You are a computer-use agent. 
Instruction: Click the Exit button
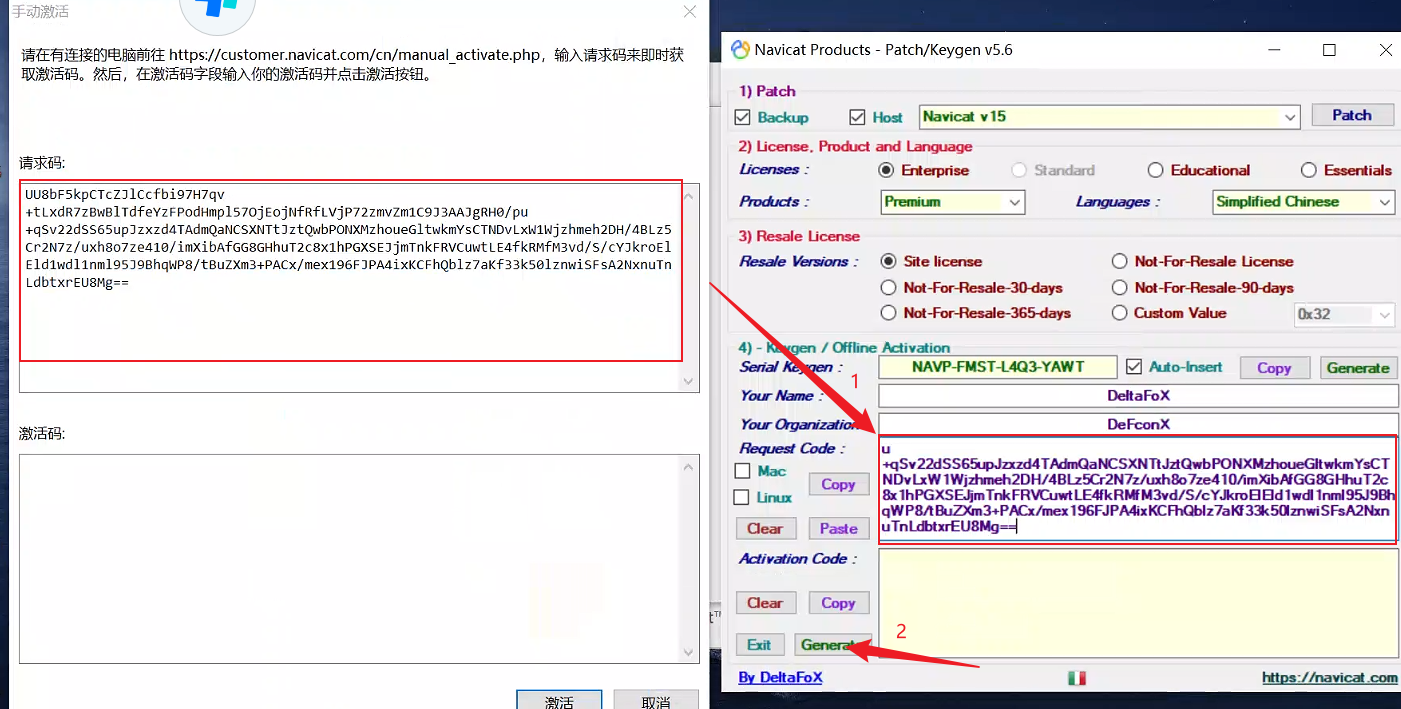(759, 645)
